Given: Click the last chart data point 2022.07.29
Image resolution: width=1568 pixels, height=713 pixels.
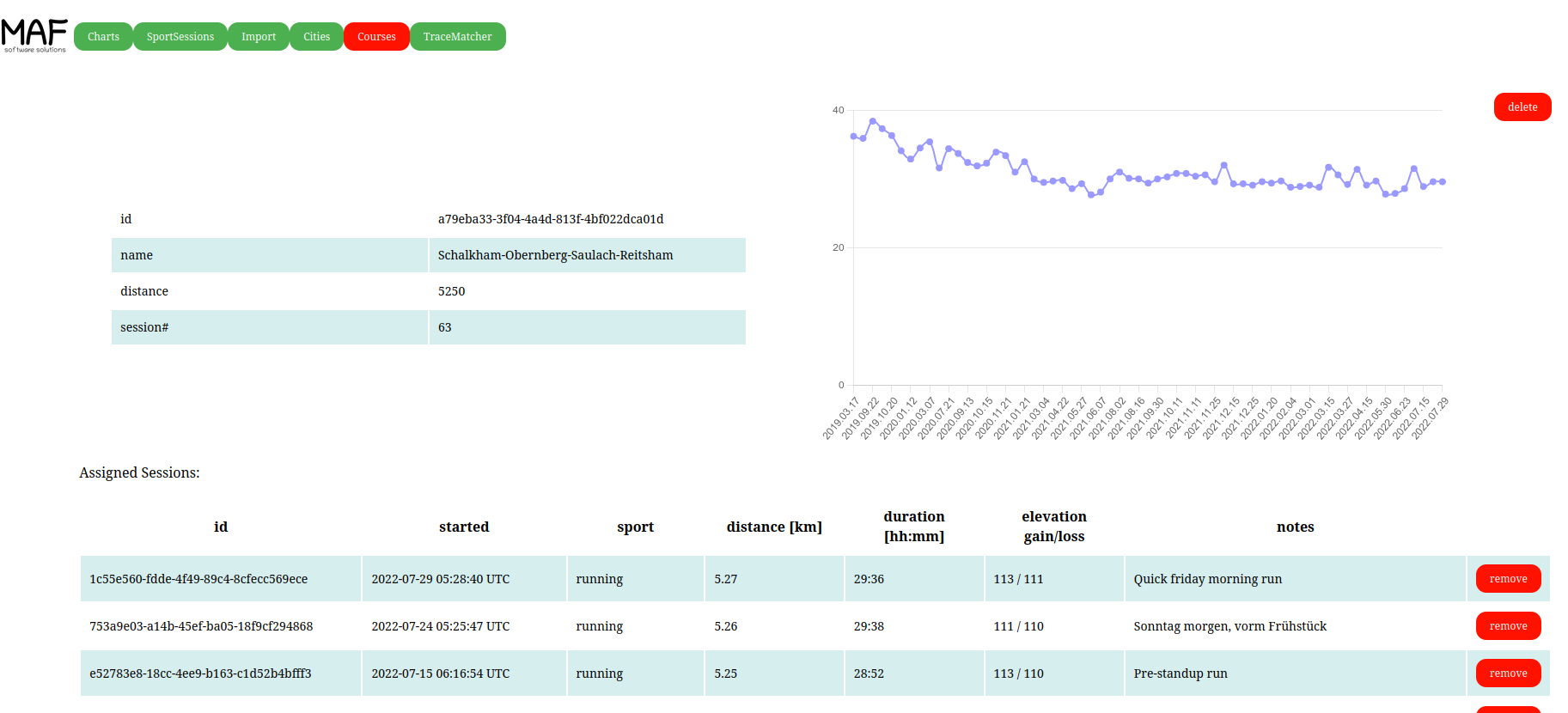Looking at the screenshot, I should (1443, 181).
